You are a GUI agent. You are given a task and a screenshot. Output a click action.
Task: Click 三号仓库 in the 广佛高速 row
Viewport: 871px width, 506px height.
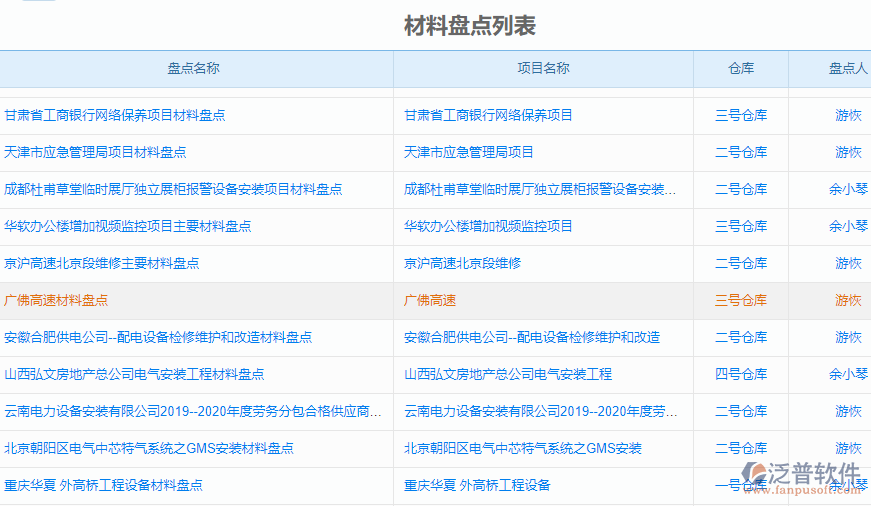[741, 300]
